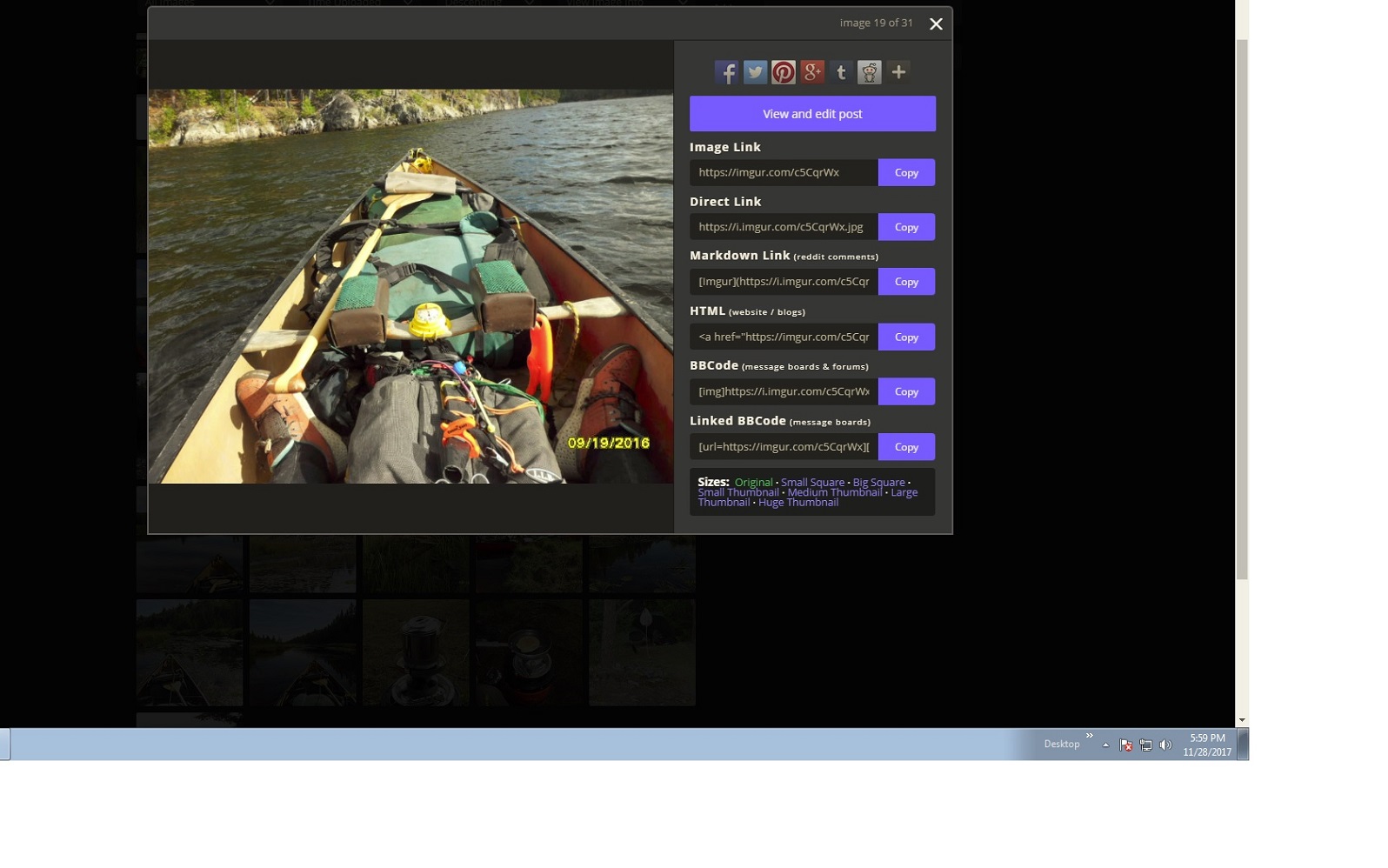Click View and edit post button
1388x868 pixels.
812,114
